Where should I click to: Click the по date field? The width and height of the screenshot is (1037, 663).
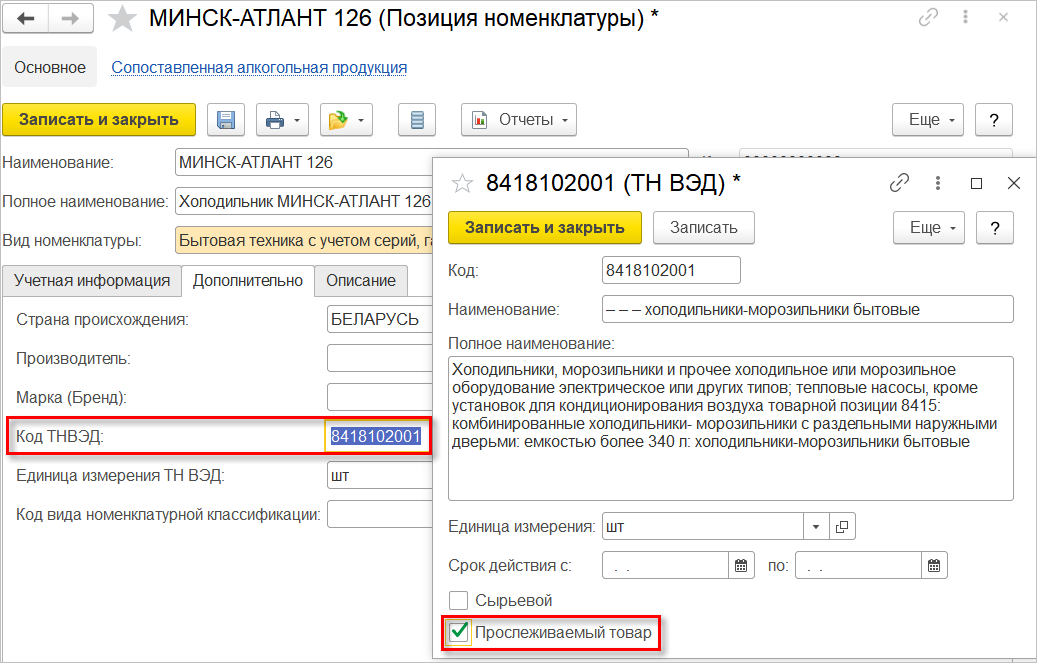pyautogui.click(x=858, y=566)
